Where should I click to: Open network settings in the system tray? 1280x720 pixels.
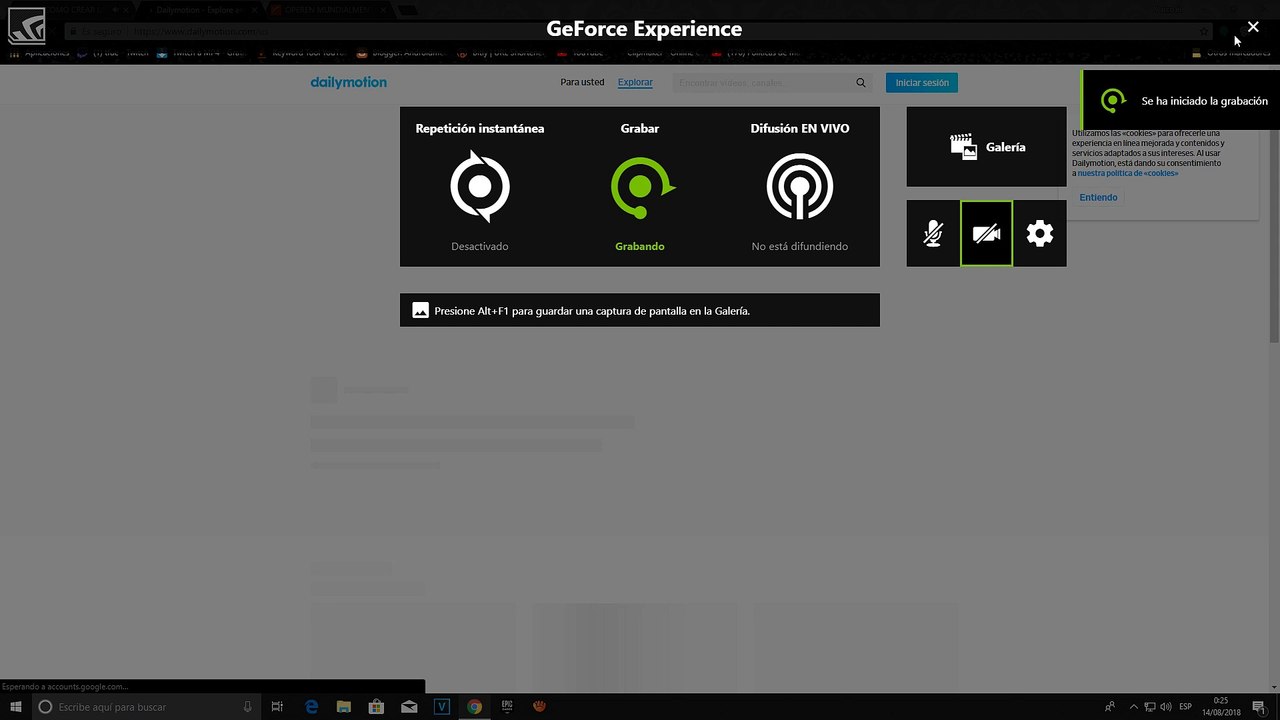point(1150,707)
